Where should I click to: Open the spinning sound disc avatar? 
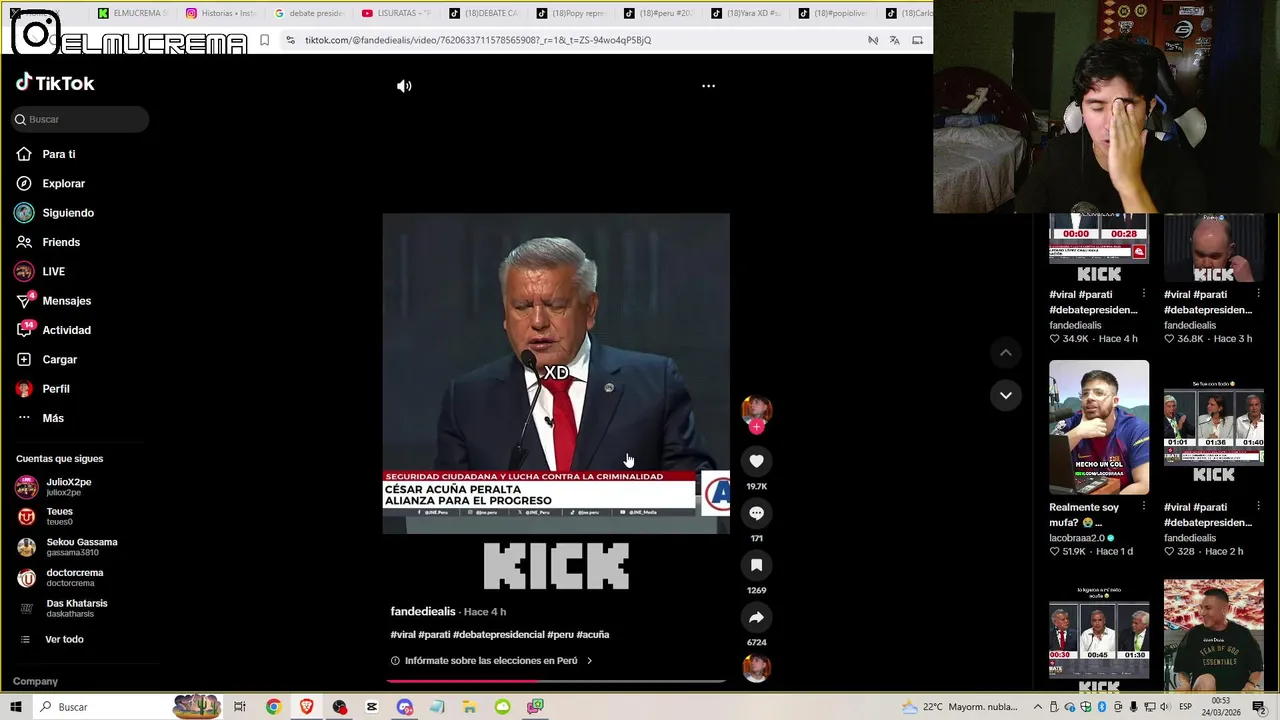point(756,667)
